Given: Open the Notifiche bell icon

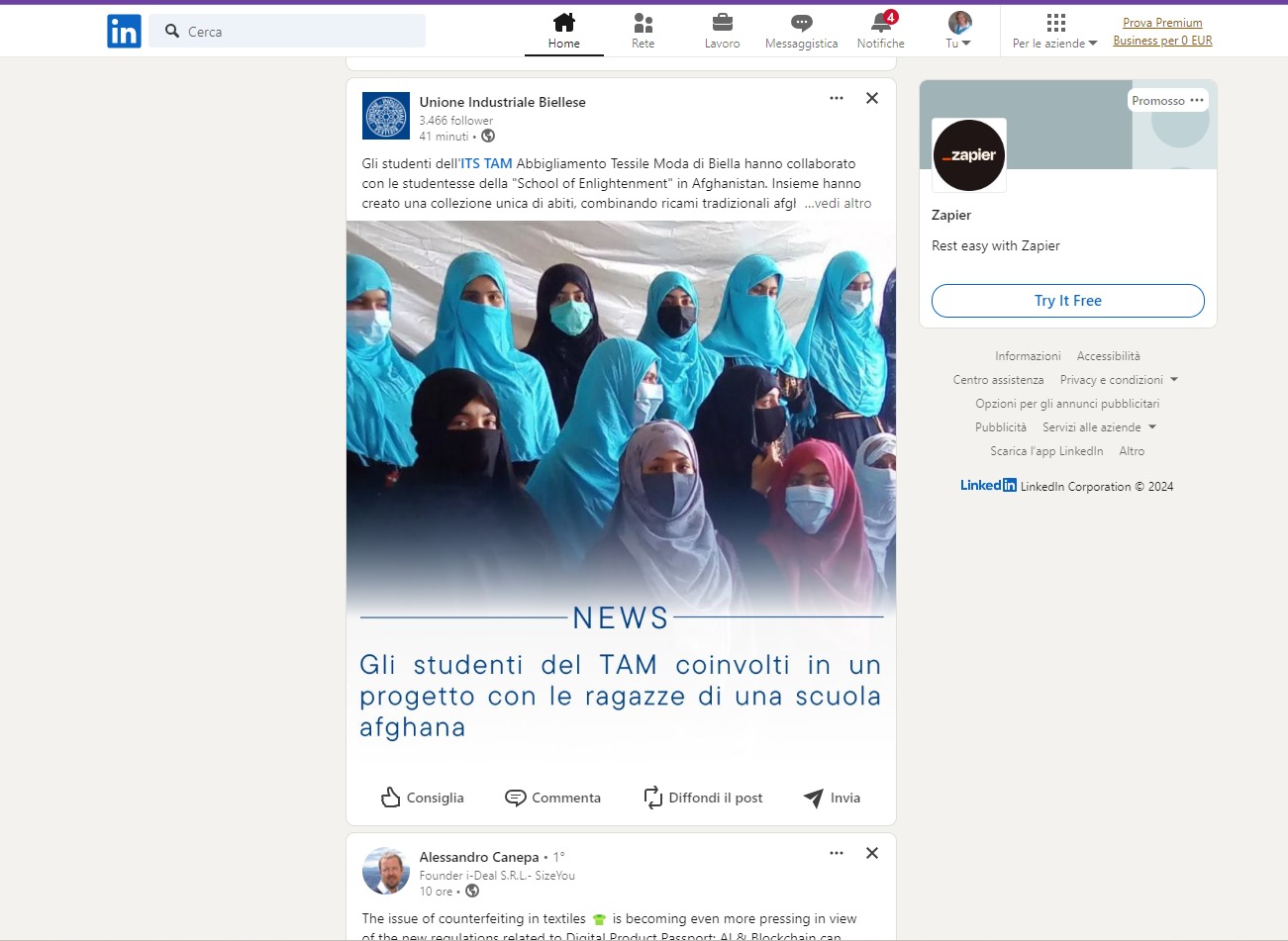Looking at the screenshot, I should click(880, 23).
